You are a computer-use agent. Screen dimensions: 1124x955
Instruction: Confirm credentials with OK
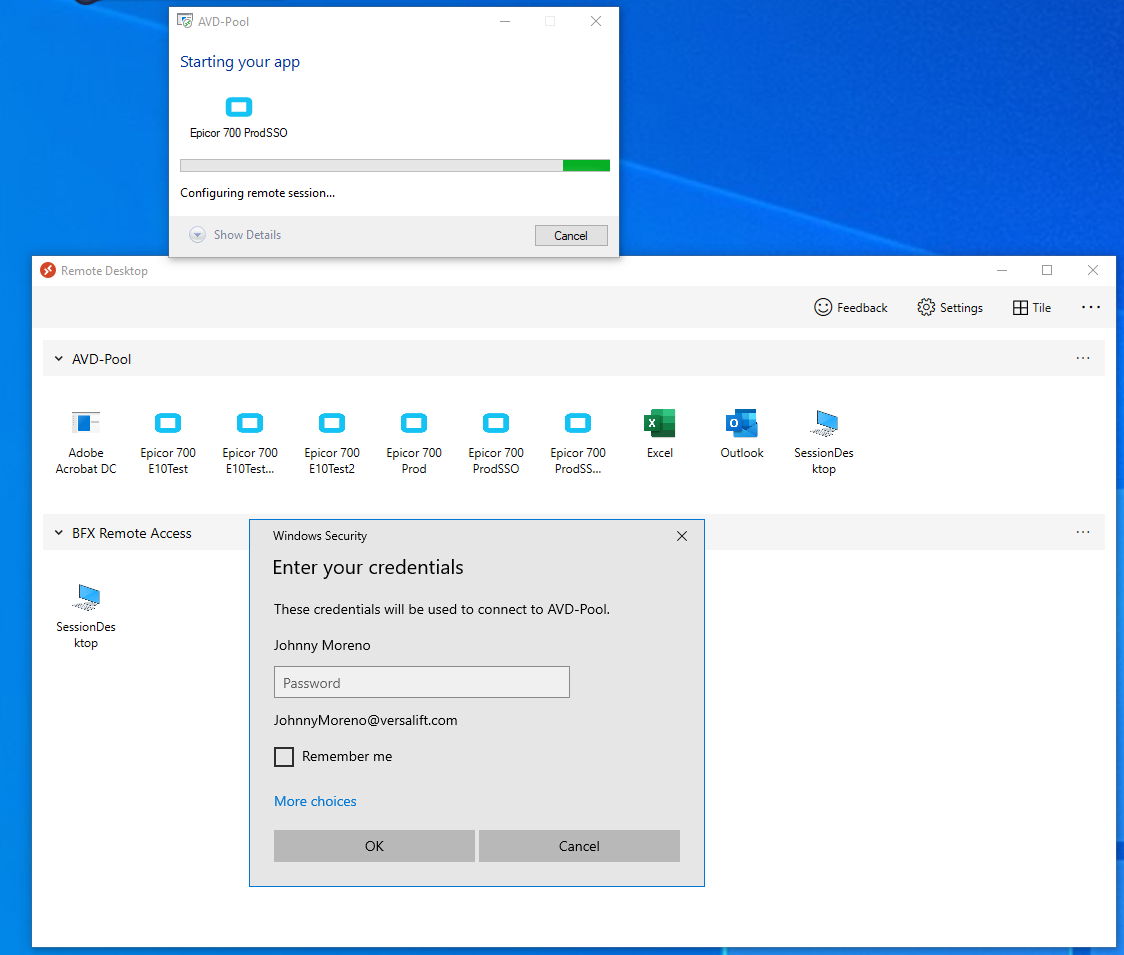[x=374, y=846]
